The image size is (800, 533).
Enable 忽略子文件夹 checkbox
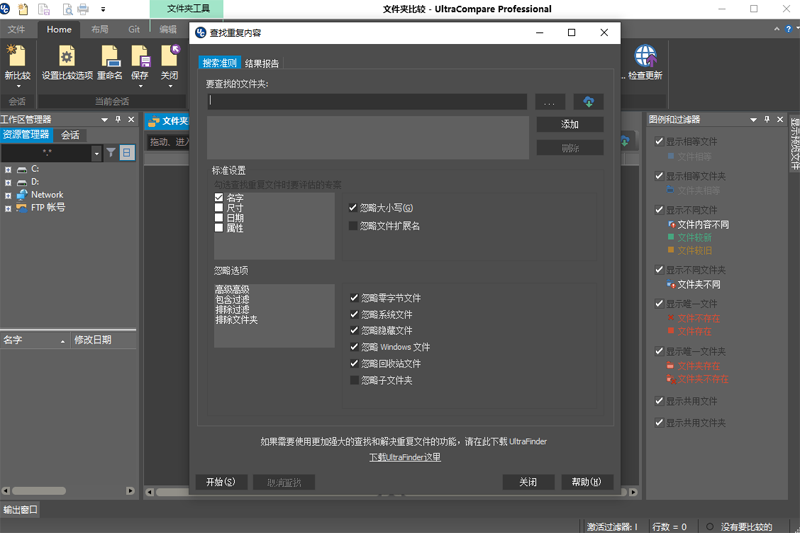click(x=354, y=380)
